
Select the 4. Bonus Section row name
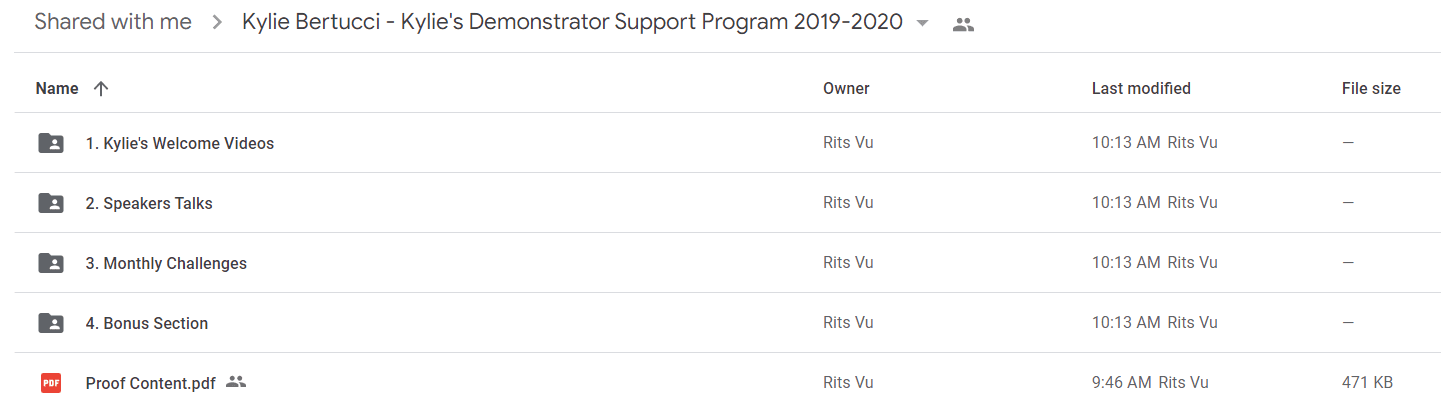point(147,323)
